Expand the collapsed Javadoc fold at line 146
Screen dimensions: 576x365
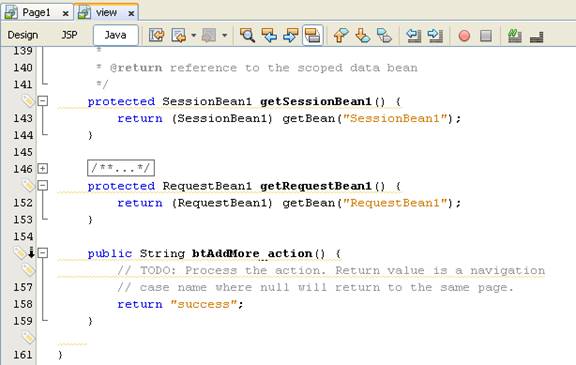coord(43,169)
